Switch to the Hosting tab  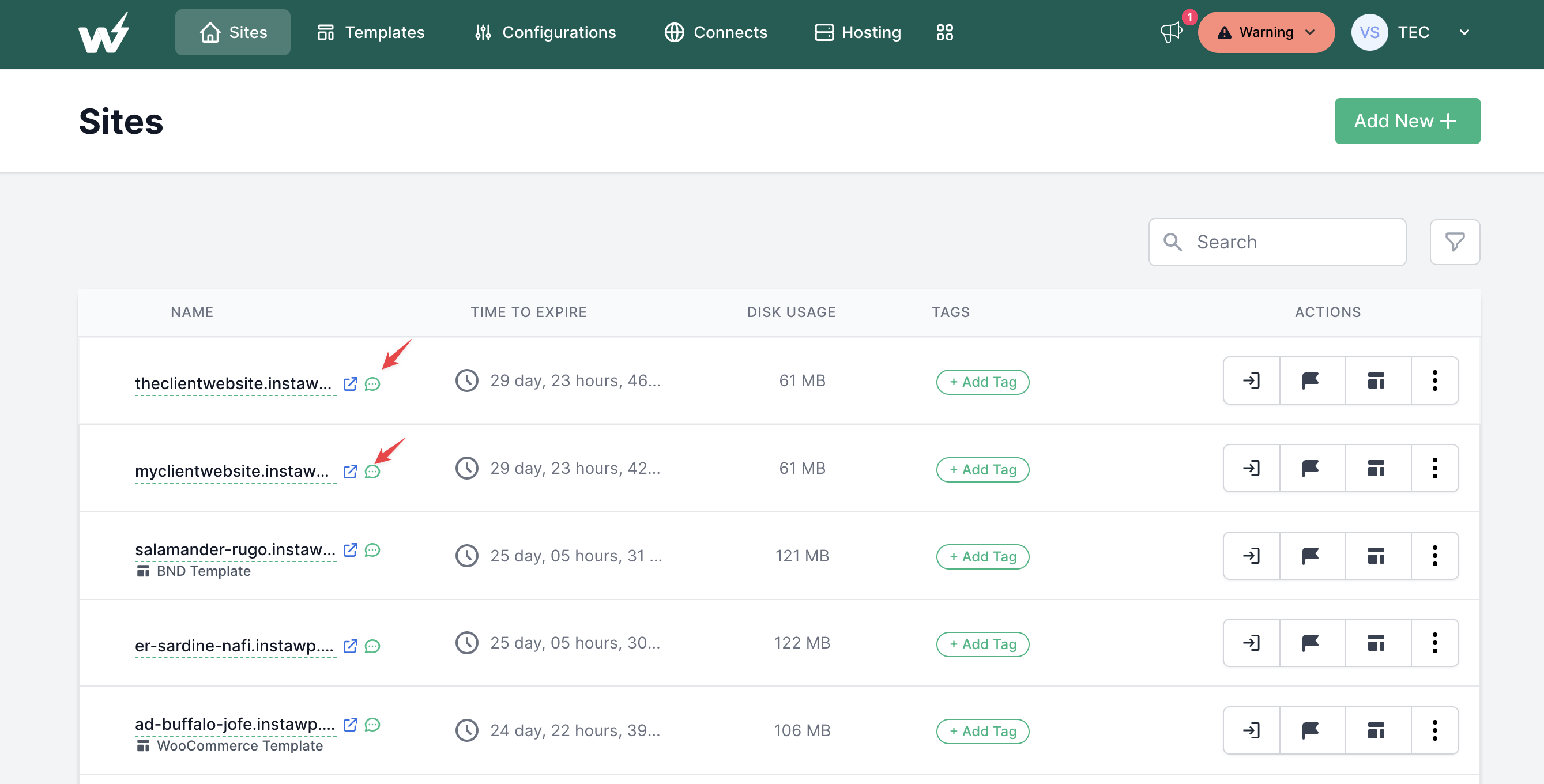click(x=857, y=32)
